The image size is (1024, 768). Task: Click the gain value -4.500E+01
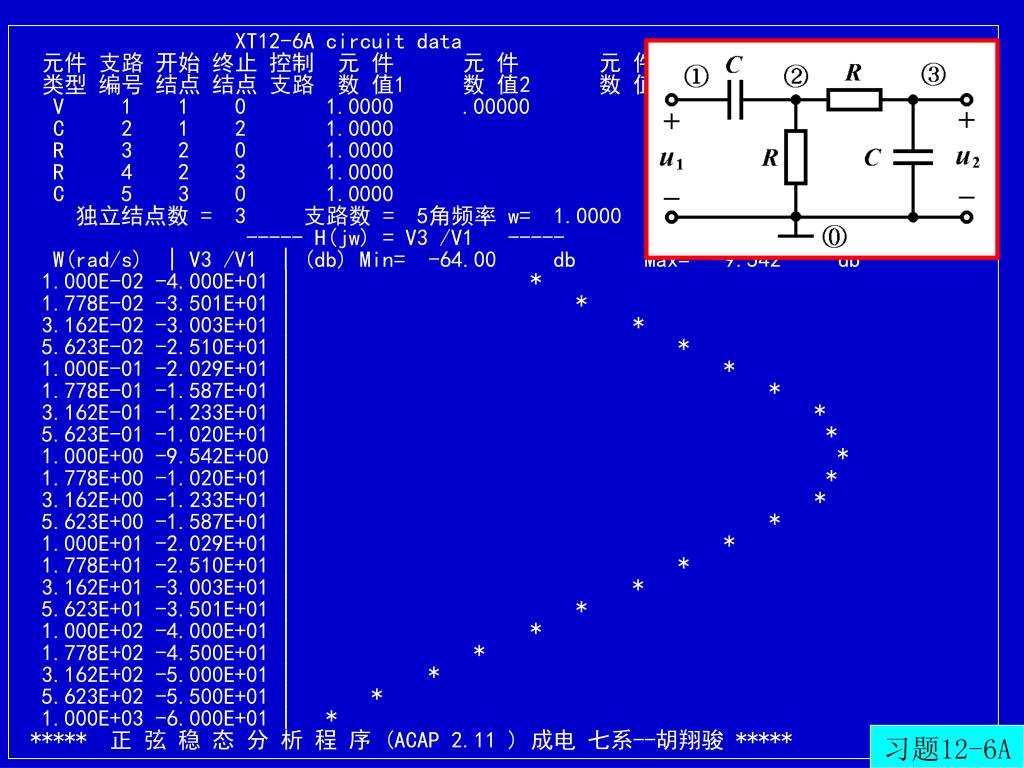pos(212,653)
